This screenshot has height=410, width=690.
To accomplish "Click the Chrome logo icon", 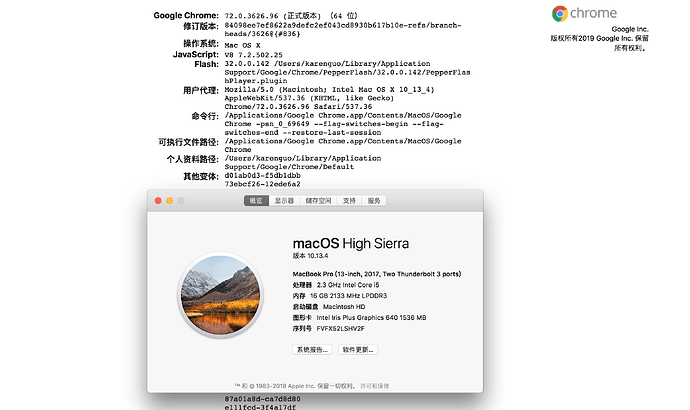I will [560, 14].
